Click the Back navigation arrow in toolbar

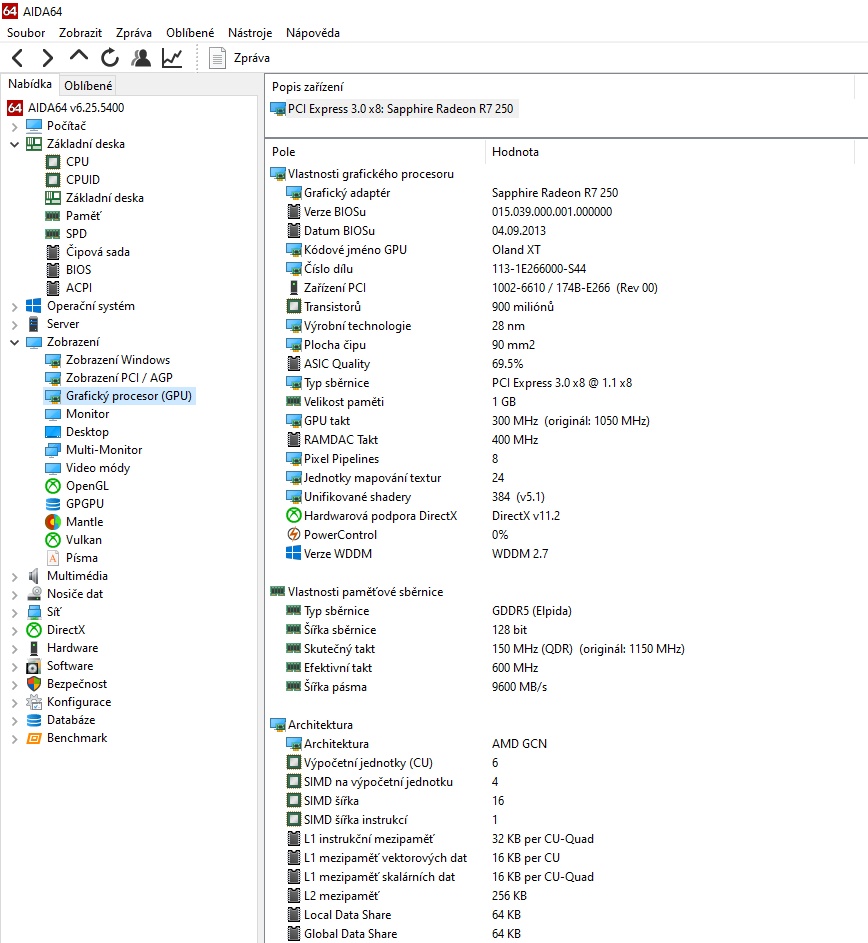click(x=18, y=58)
